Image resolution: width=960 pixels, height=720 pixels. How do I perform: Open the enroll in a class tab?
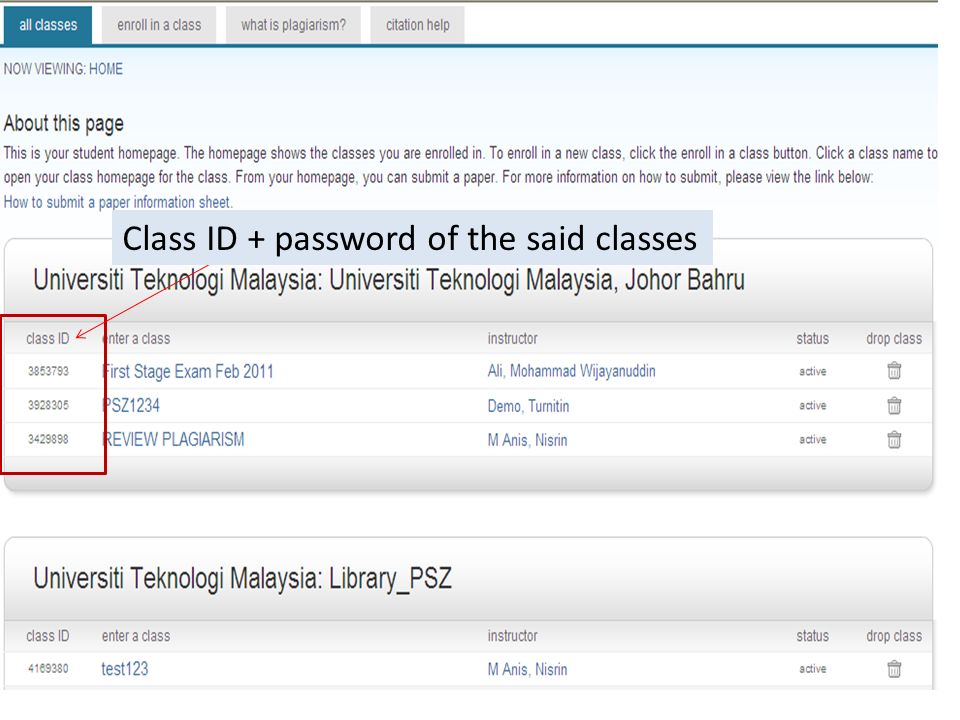click(x=159, y=25)
